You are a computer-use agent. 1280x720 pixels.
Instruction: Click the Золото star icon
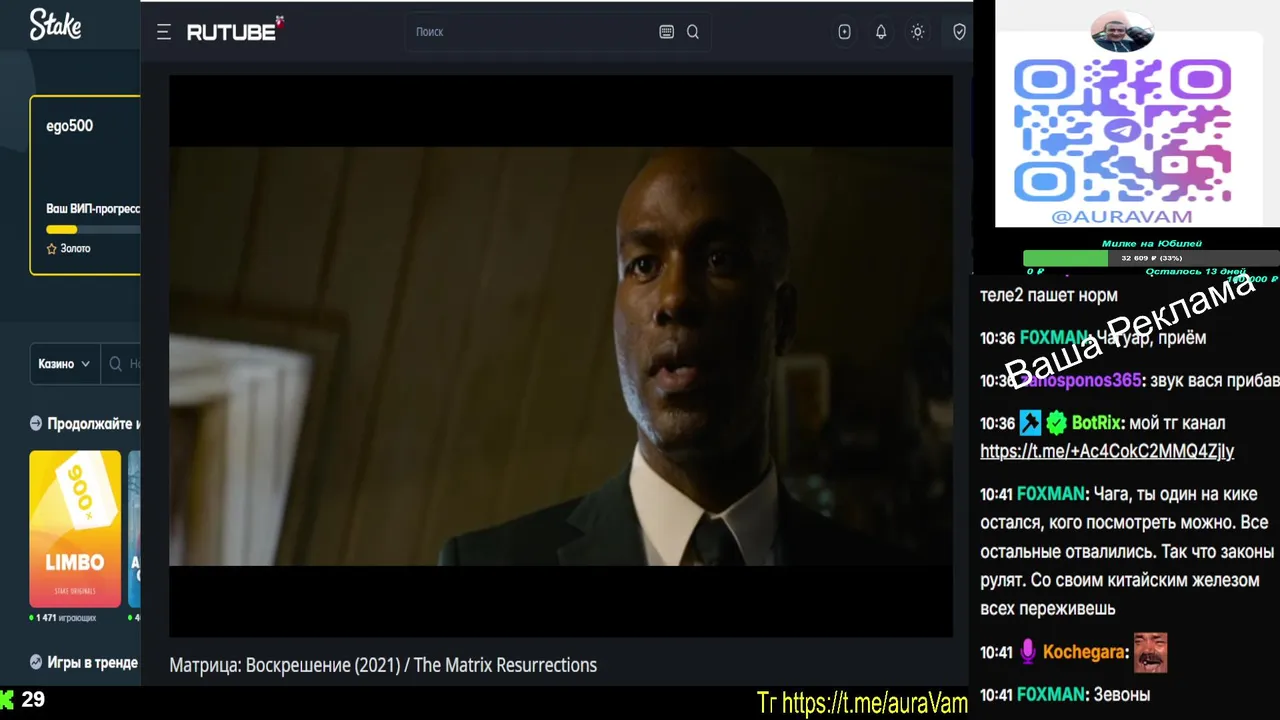52,249
